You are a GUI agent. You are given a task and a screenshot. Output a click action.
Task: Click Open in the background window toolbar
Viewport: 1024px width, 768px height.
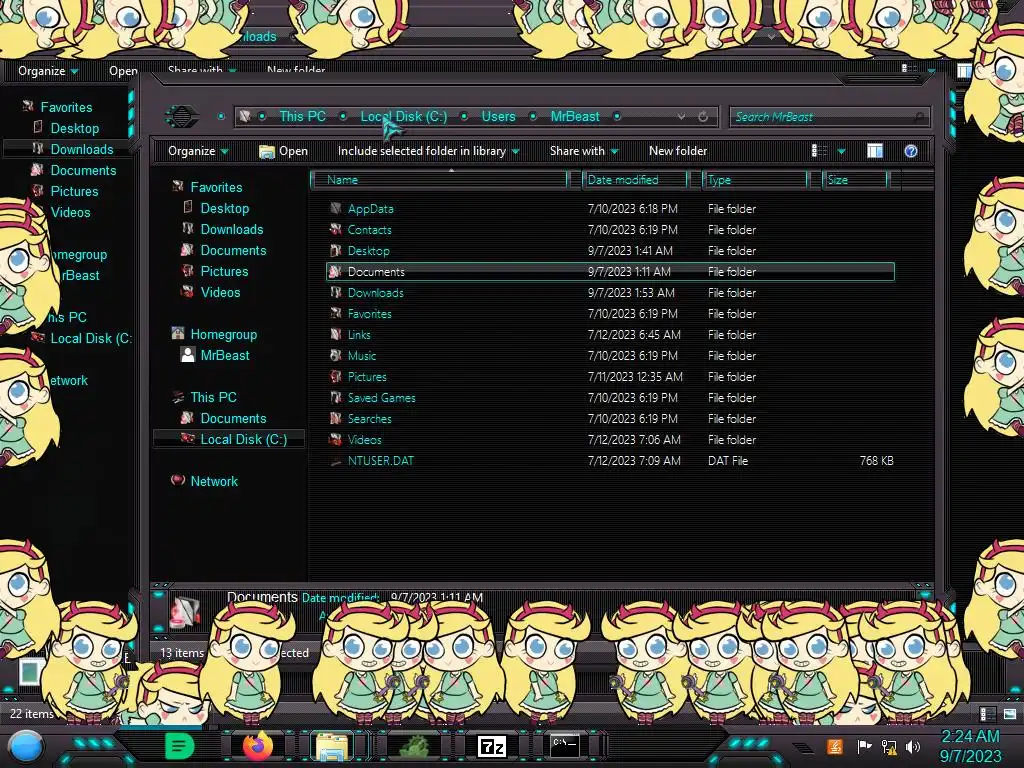[x=123, y=71]
